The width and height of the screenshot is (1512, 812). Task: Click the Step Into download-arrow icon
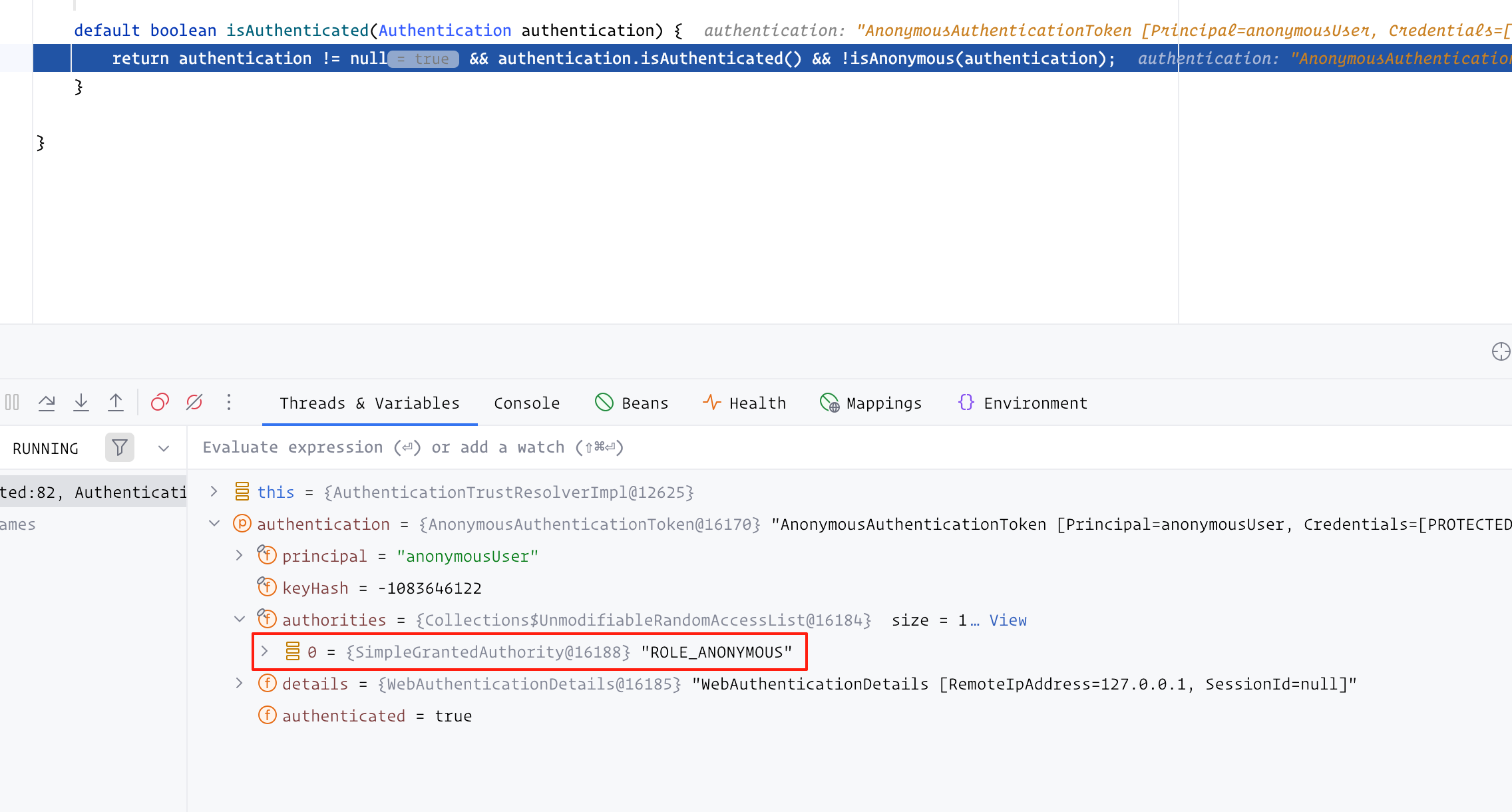81,402
